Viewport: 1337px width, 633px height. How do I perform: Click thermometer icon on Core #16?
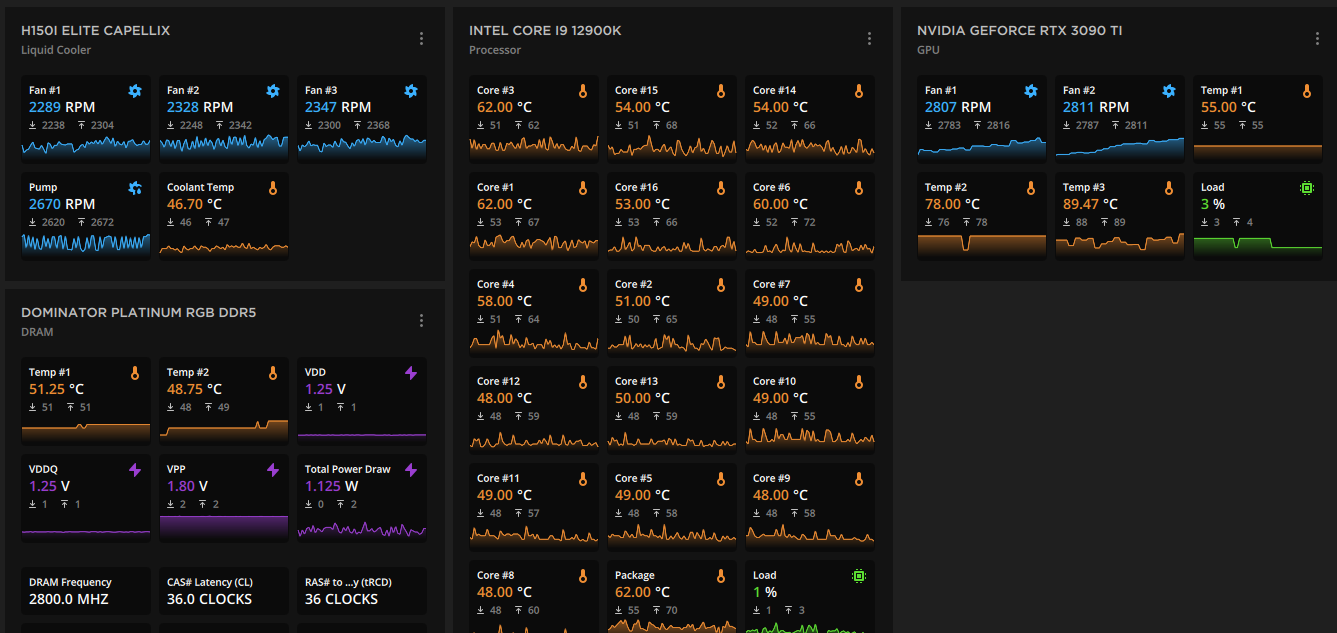pyautogui.click(x=721, y=188)
